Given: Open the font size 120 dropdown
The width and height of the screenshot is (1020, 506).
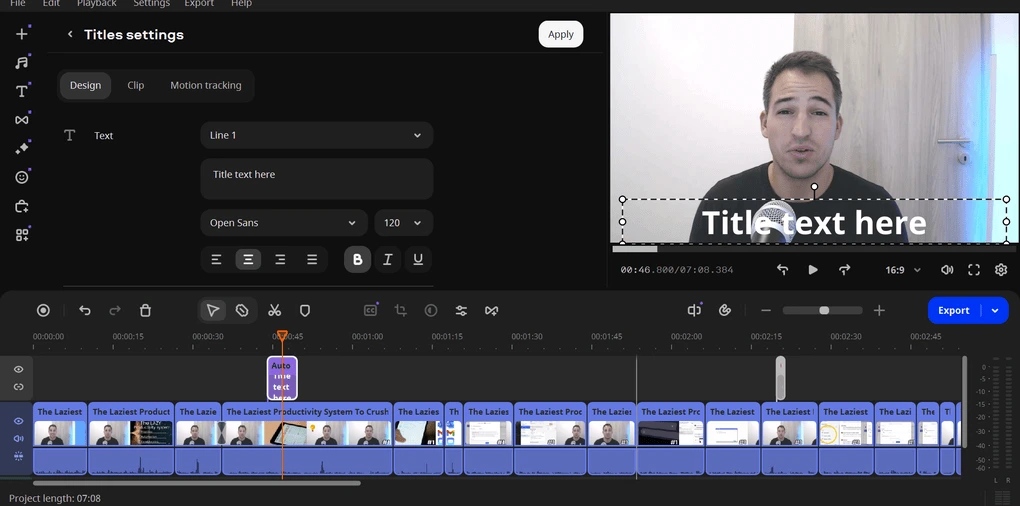Looking at the screenshot, I should tap(403, 222).
